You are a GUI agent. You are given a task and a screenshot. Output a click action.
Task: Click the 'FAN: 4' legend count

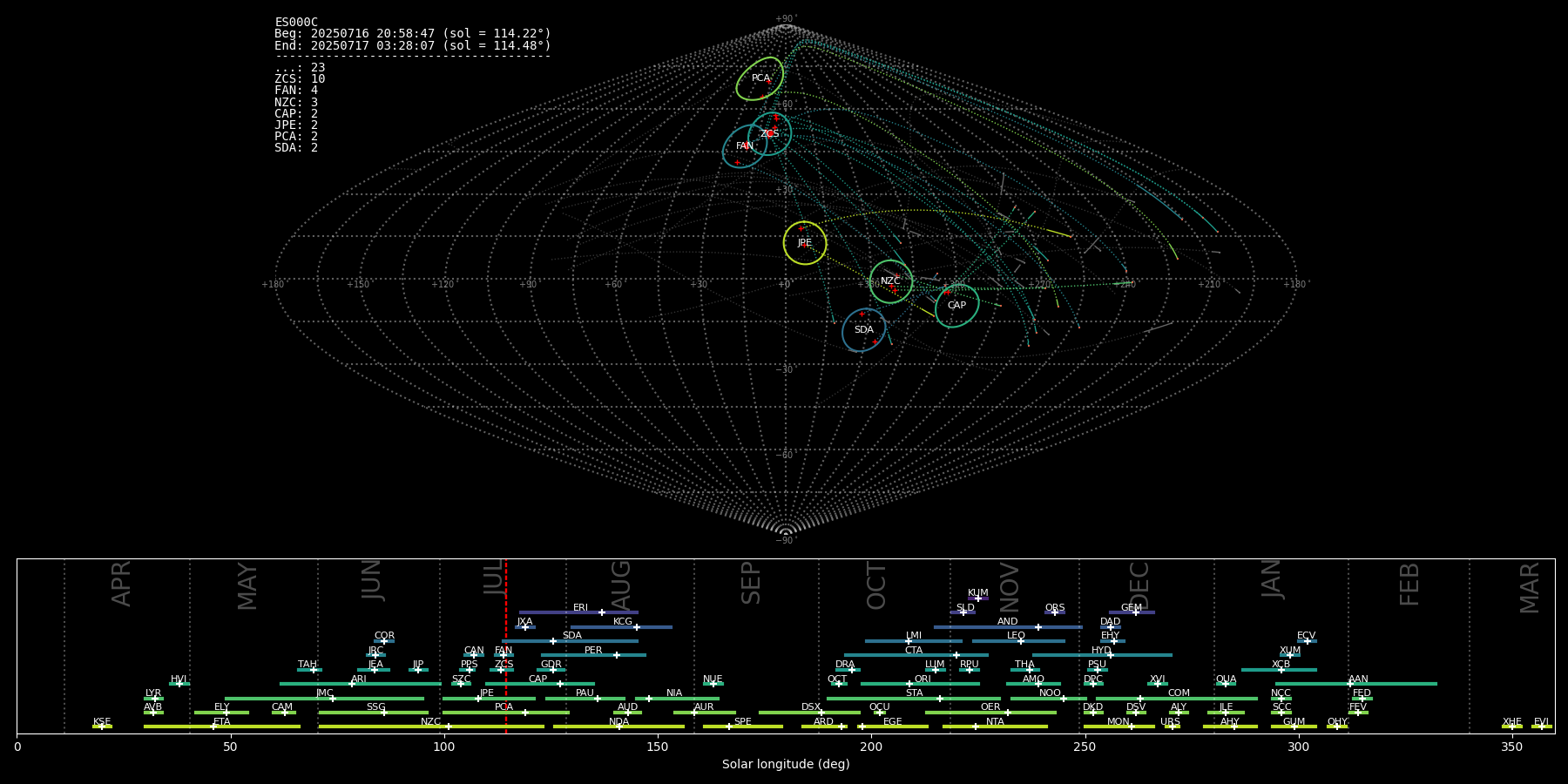point(296,91)
